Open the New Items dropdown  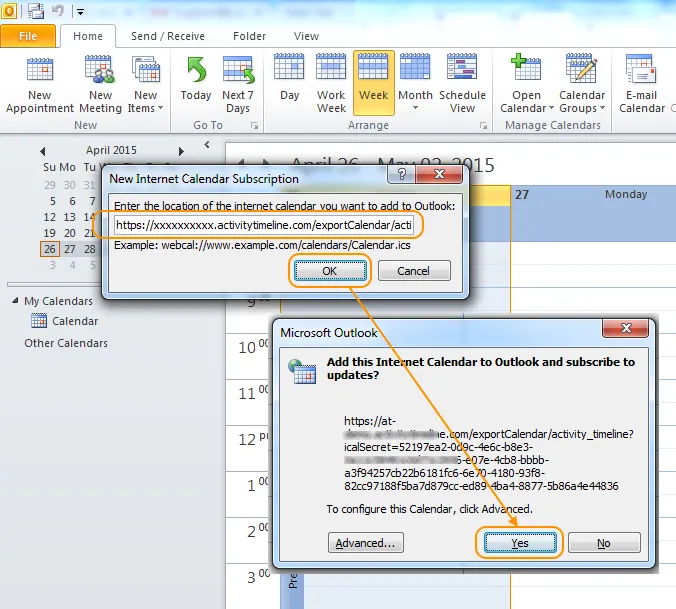tap(145, 84)
